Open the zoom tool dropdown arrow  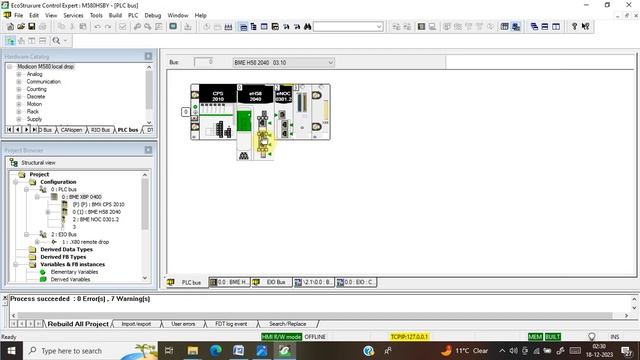pyautogui.click(x=65, y=40)
